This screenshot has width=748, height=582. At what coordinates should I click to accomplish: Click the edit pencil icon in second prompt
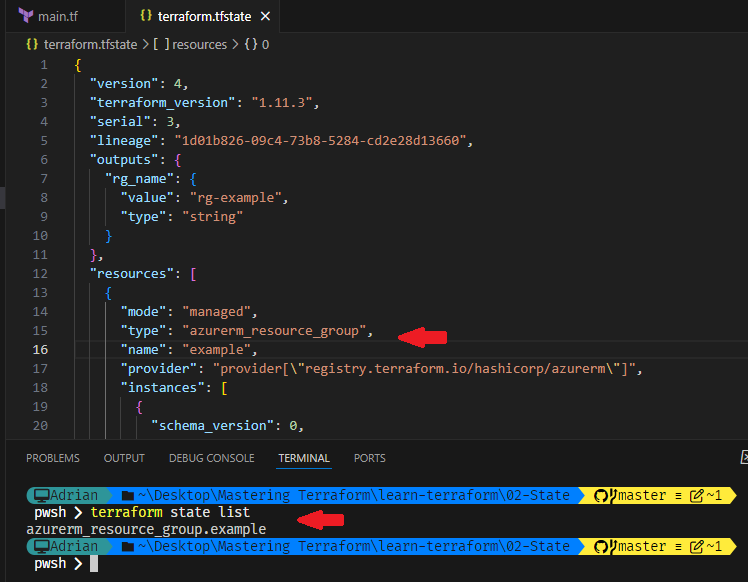[696, 546]
